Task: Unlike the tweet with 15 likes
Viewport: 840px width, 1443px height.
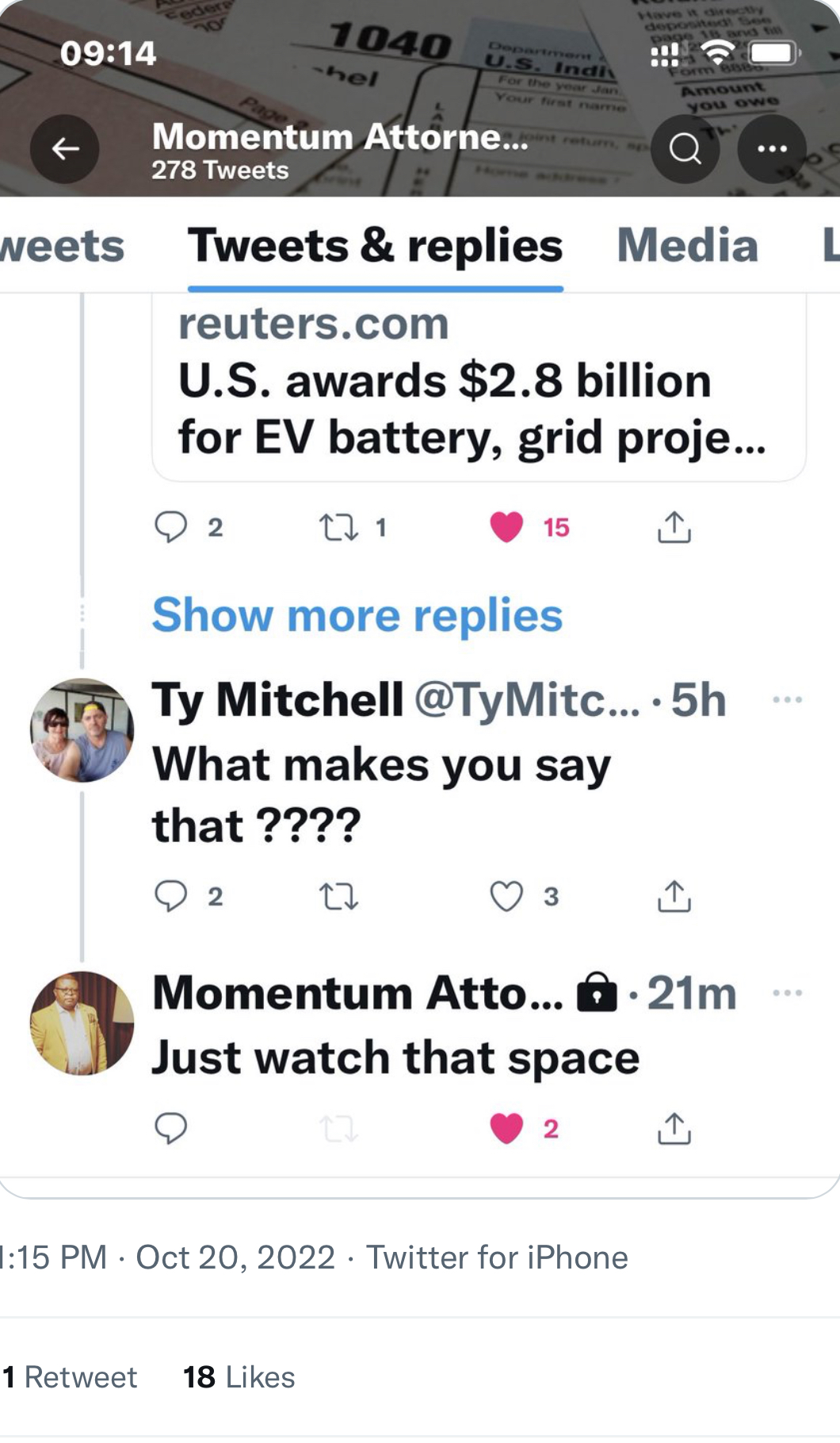Action: tap(507, 527)
